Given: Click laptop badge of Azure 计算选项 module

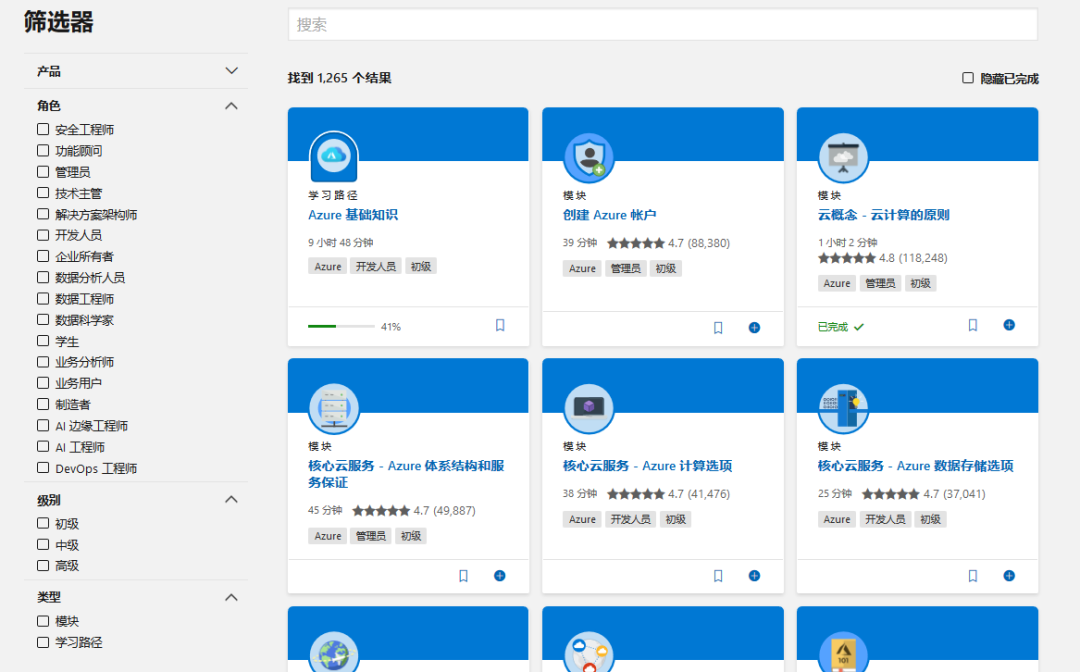Looking at the screenshot, I should (x=589, y=408).
